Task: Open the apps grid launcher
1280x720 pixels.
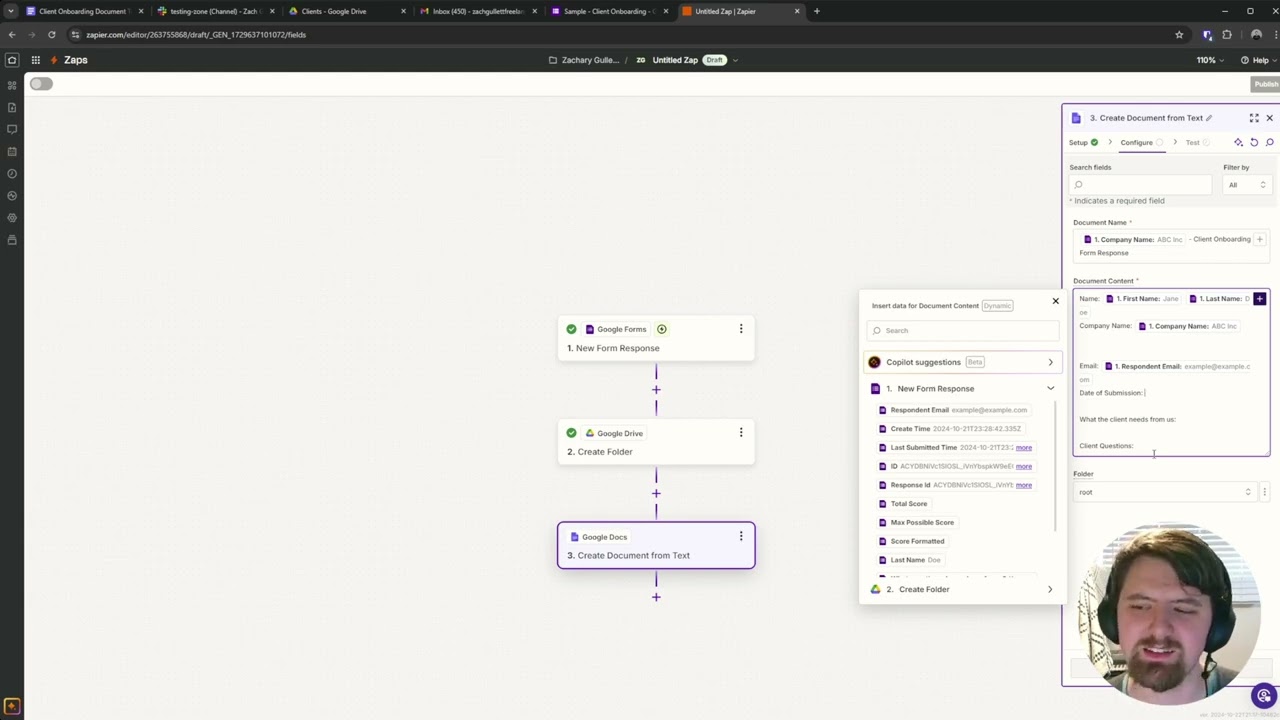Action: [35, 60]
